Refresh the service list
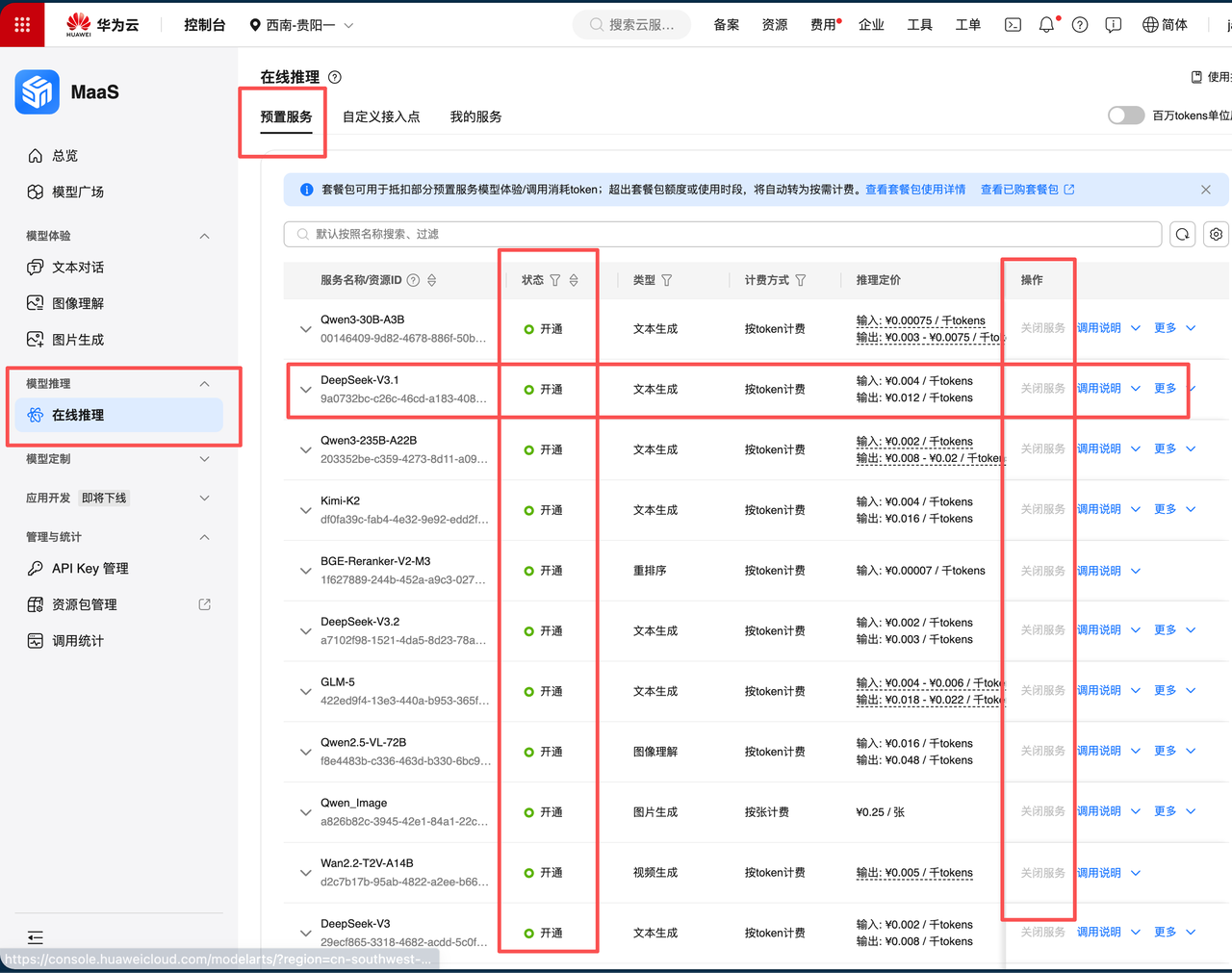 [1183, 234]
